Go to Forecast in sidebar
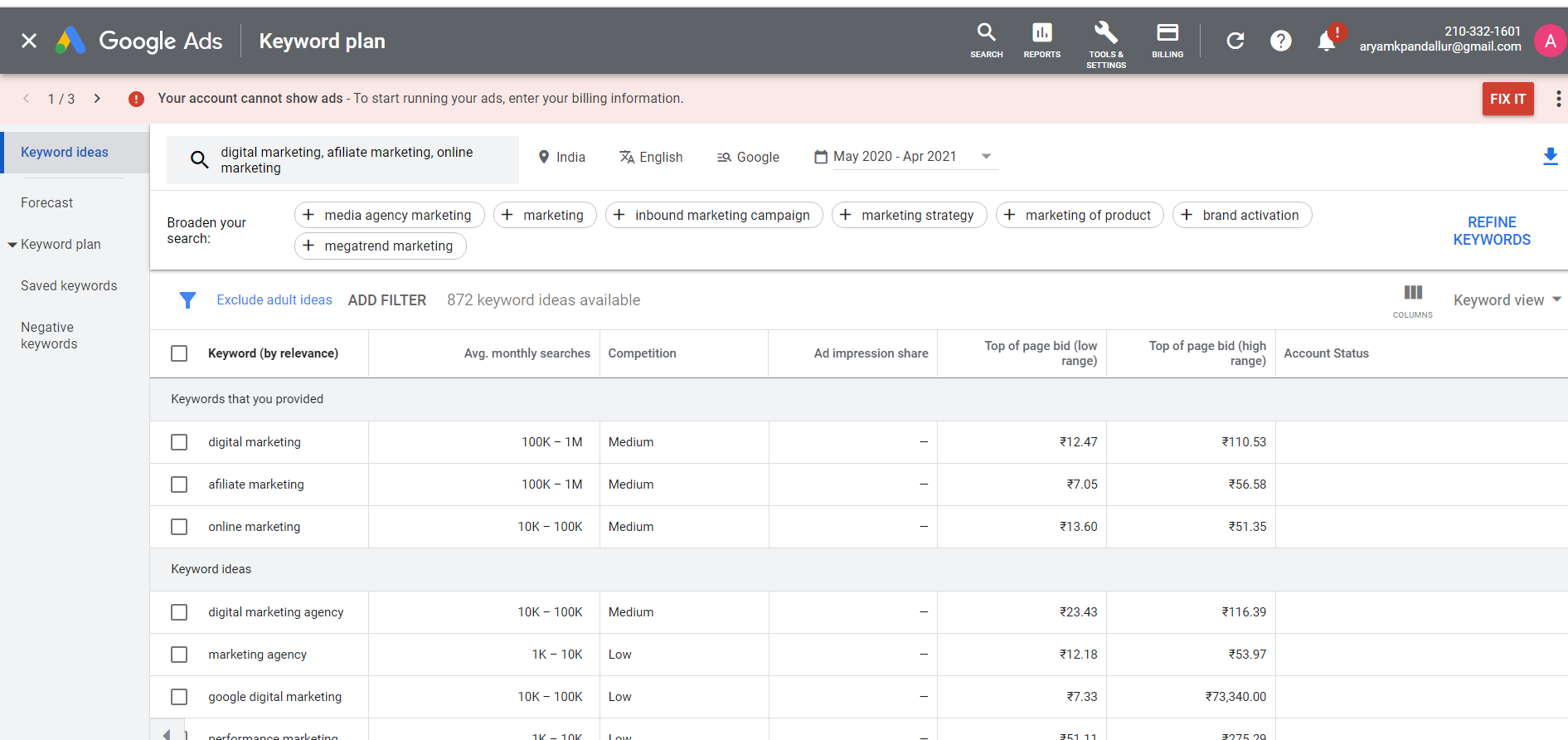This screenshot has height=740, width=1568. pyautogui.click(x=47, y=203)
